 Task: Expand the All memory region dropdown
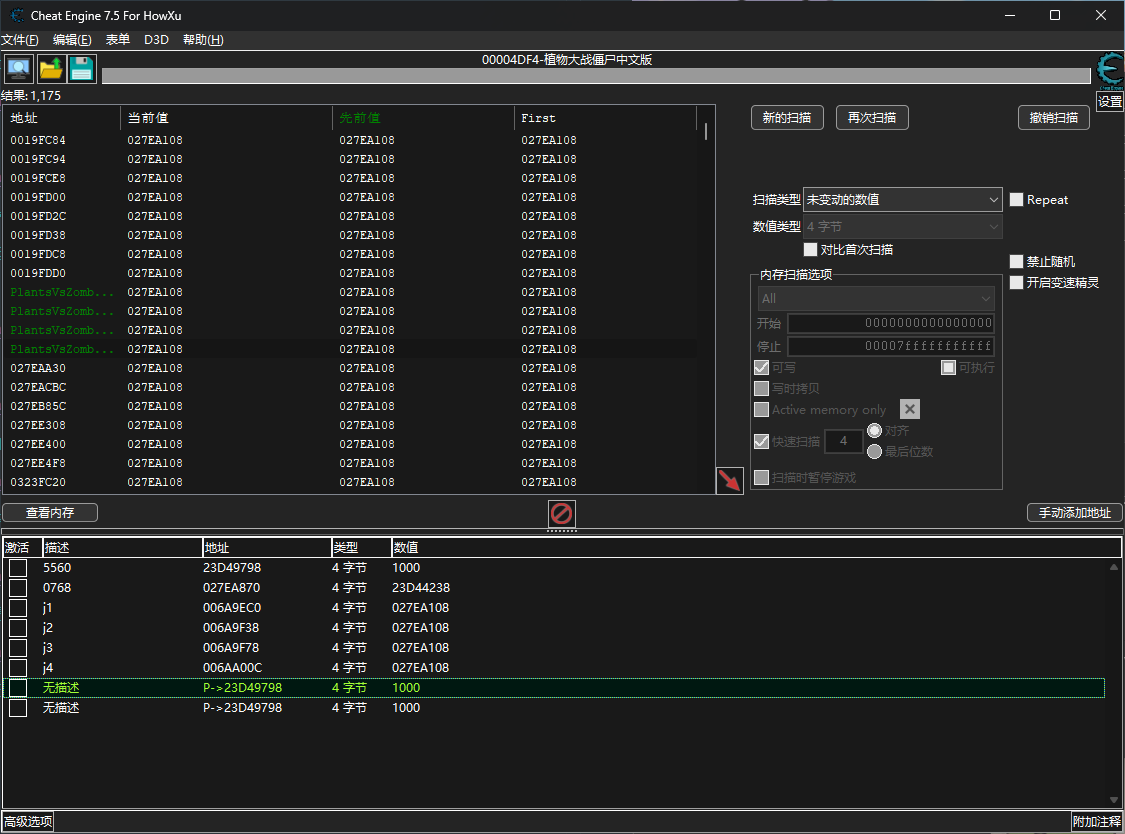tap(875, 299)
